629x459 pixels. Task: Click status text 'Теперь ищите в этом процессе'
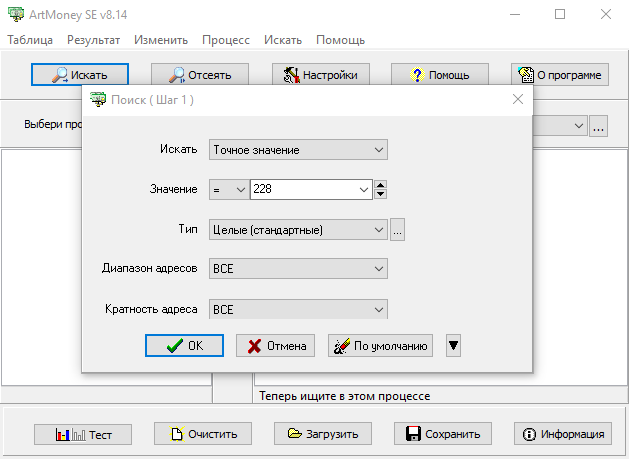345,396
